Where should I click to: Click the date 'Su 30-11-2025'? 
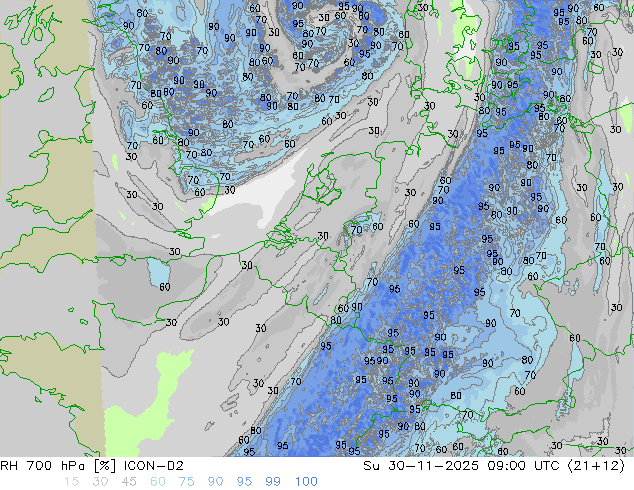pos(421,466)
